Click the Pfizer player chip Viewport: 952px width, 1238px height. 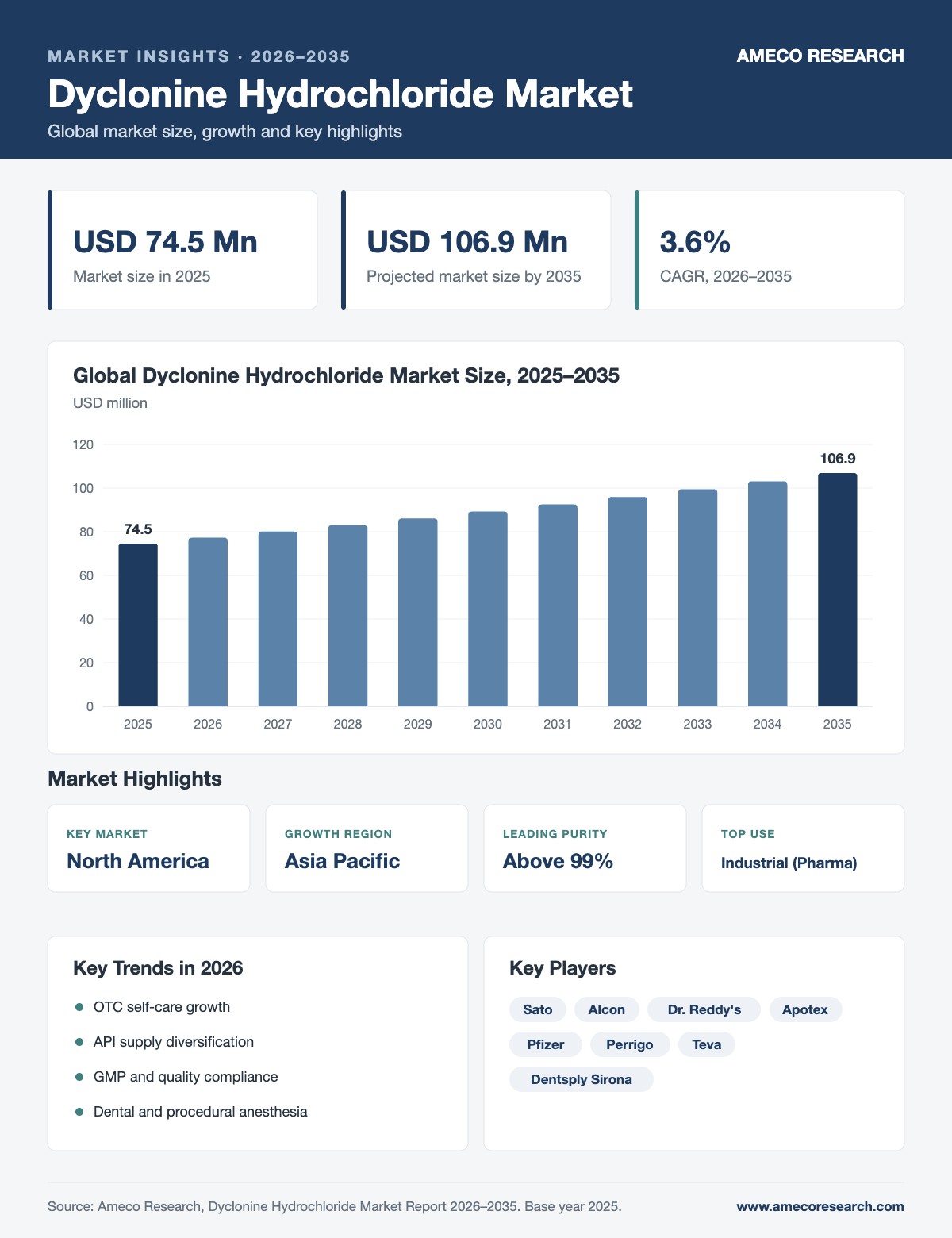tap(546, 1044)
